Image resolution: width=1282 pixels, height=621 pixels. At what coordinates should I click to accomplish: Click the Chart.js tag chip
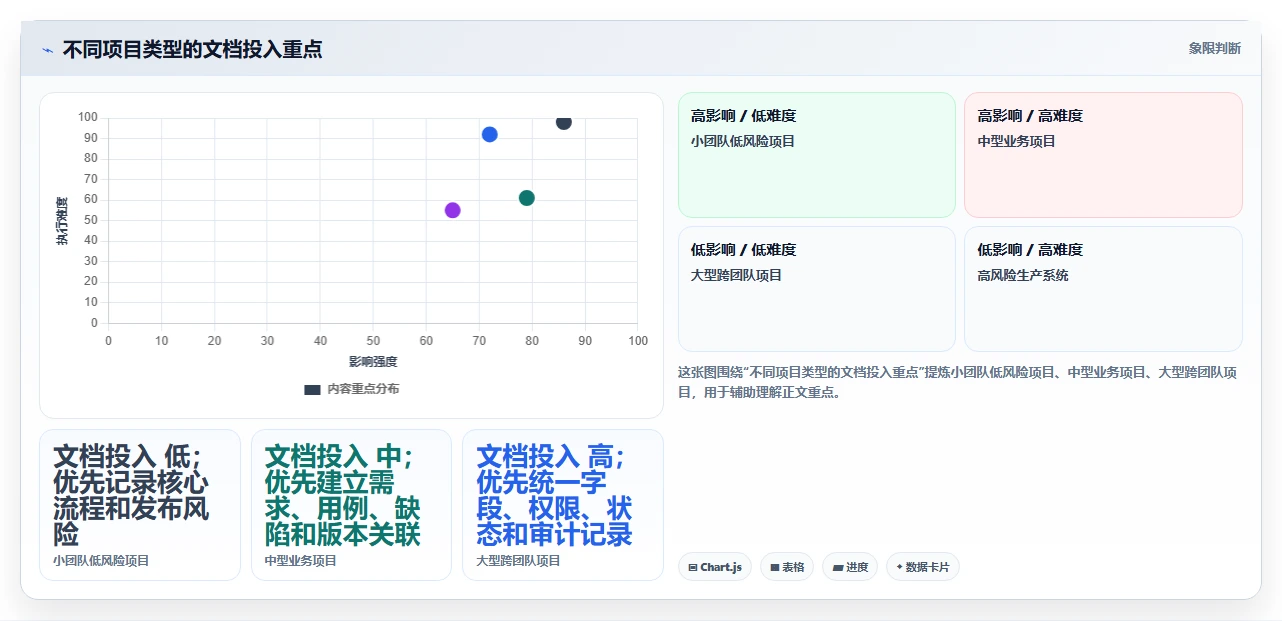[x=715, y=567]
